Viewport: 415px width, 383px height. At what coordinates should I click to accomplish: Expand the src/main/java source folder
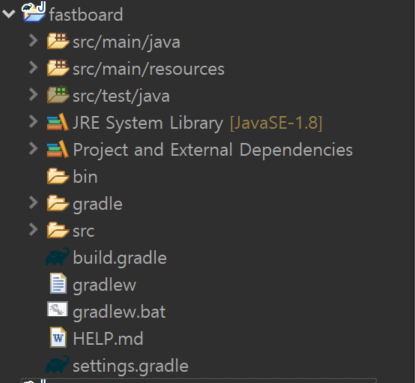click(33, 41)
